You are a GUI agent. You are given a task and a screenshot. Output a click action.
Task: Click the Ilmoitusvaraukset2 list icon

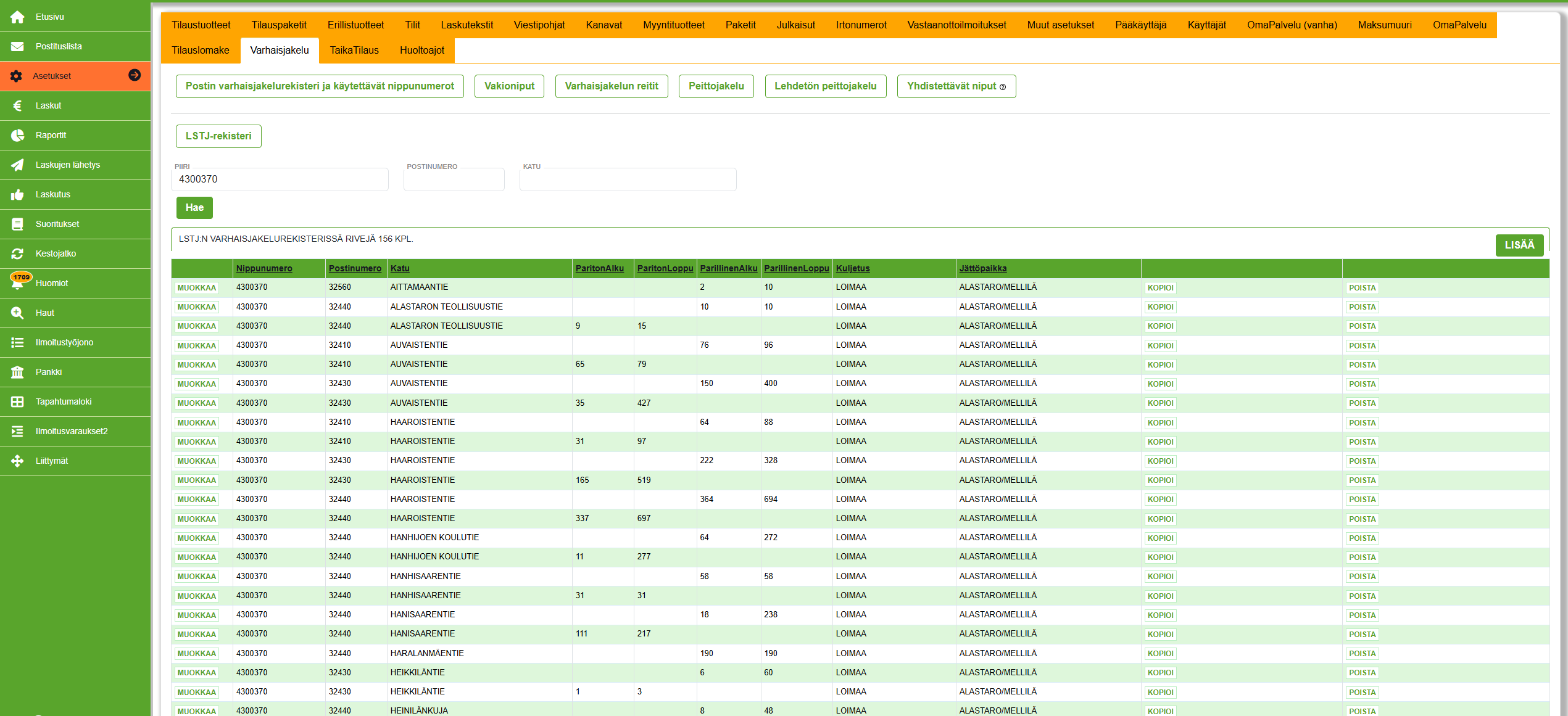[x=17, y=431]
